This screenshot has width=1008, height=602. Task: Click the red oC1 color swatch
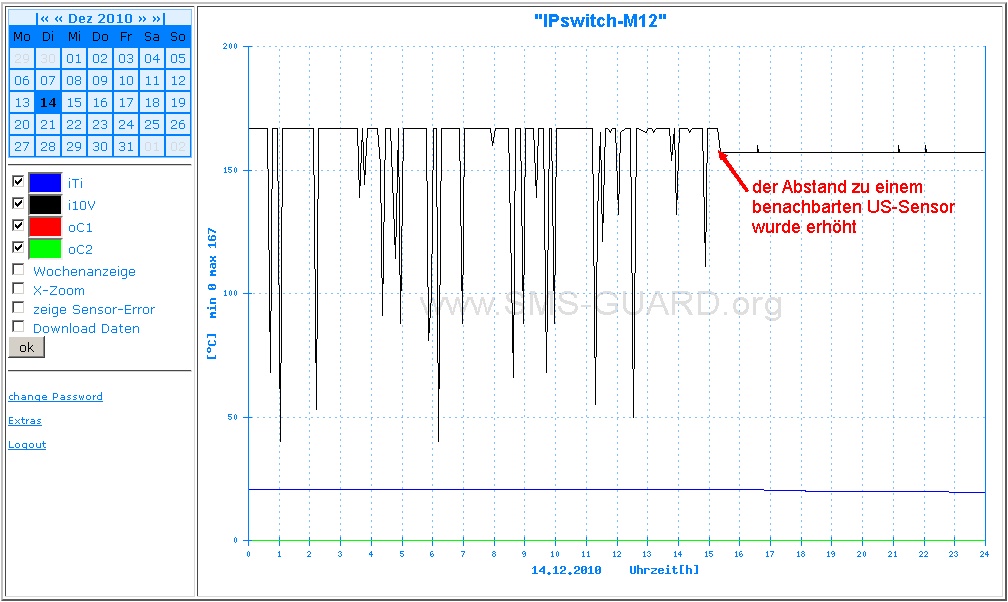pyautogui.click(x=45, y=226)
